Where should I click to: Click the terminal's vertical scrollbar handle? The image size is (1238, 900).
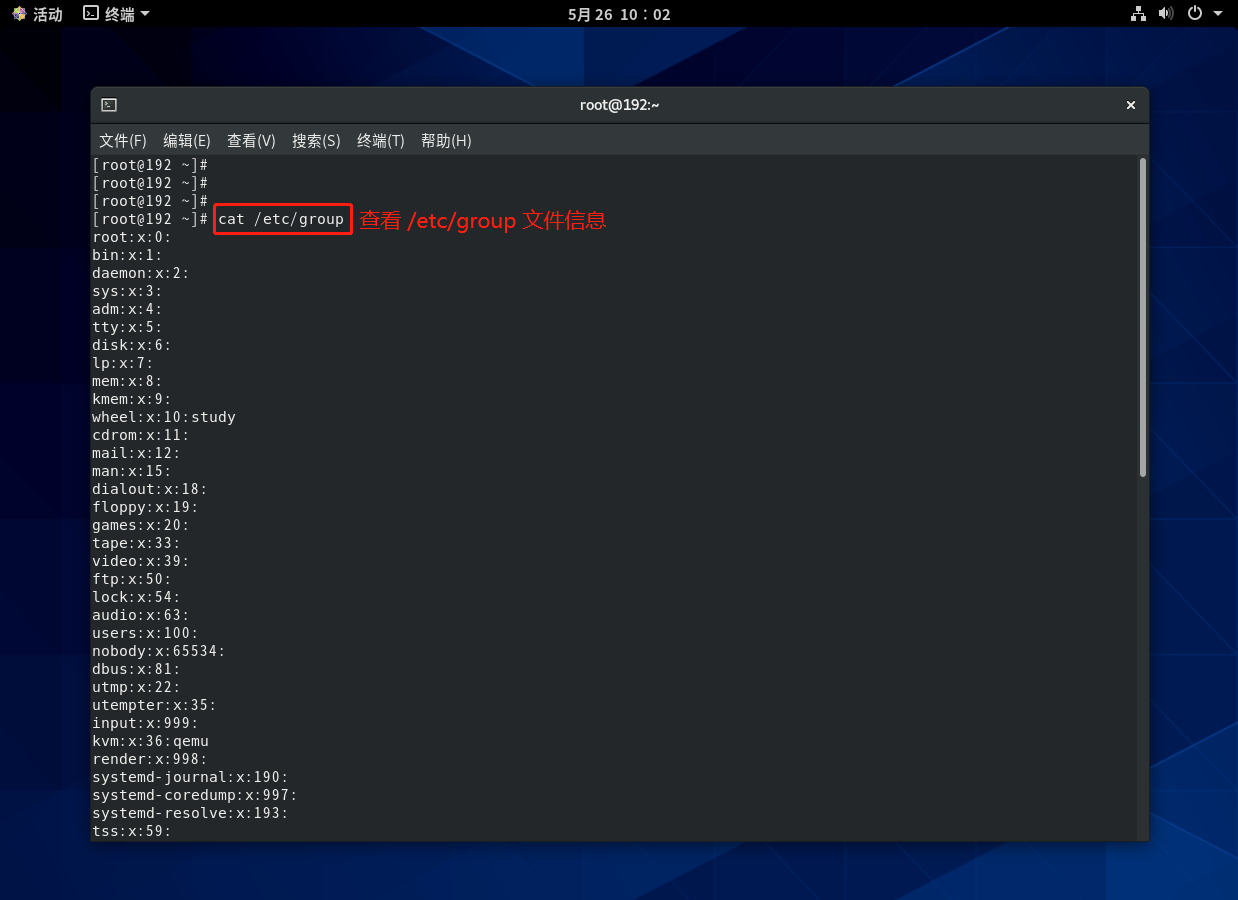point(1142,318)
